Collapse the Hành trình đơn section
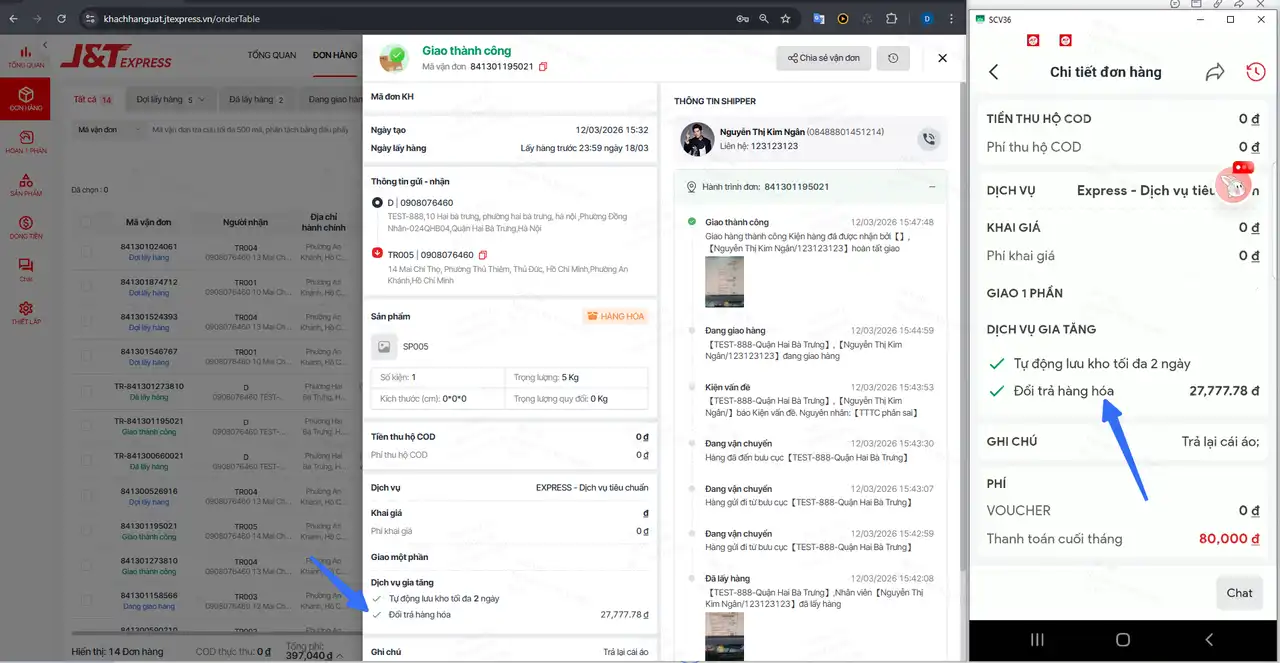The image size is (1280, 663). 932,187
